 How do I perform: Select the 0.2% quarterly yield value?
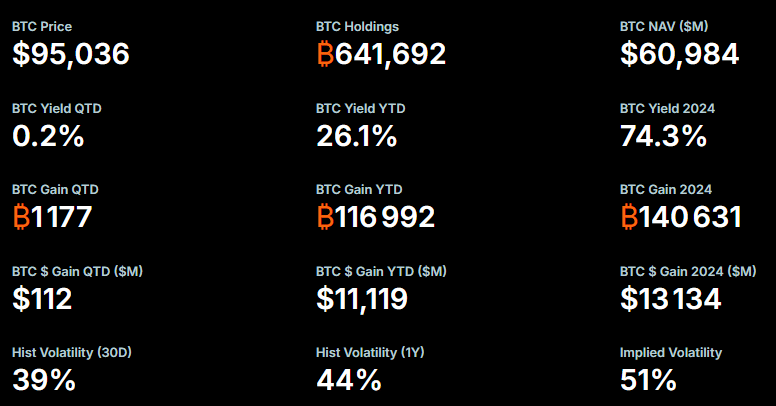(x=48, y=135)
